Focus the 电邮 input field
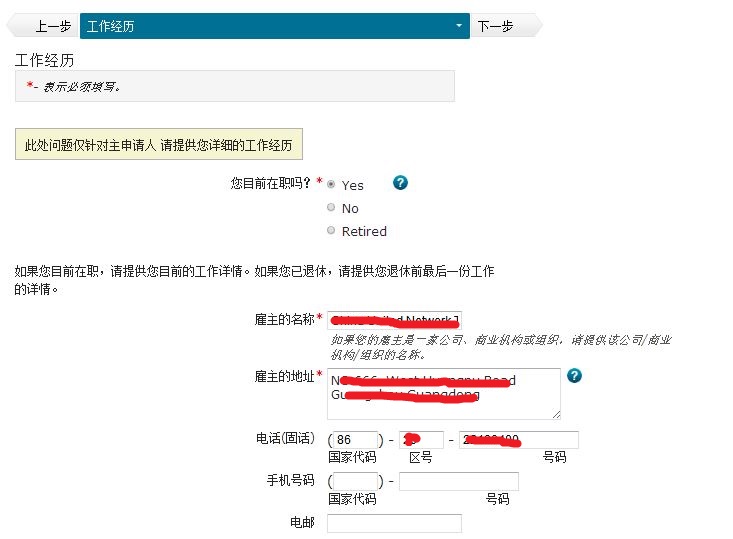The height and width of the screenshot is (539, 733). pyautogui.click(x=394, y=523)
